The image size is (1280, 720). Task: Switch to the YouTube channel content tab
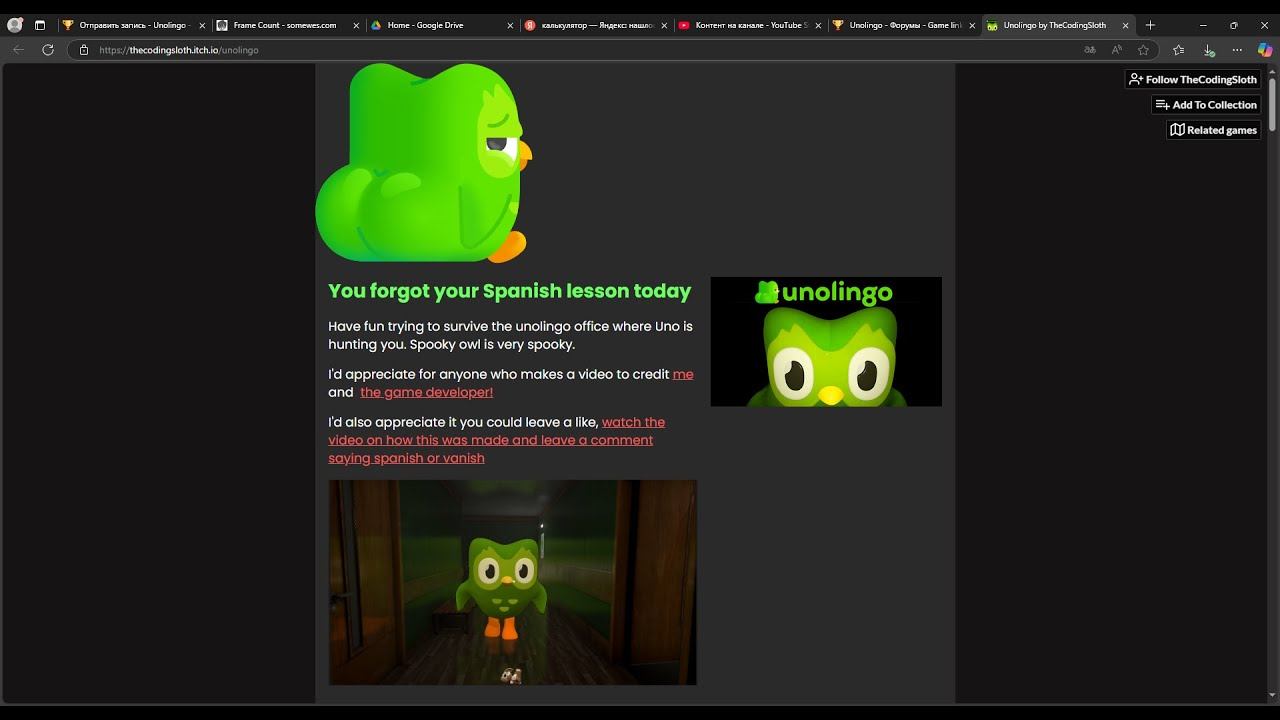point(748,25)
